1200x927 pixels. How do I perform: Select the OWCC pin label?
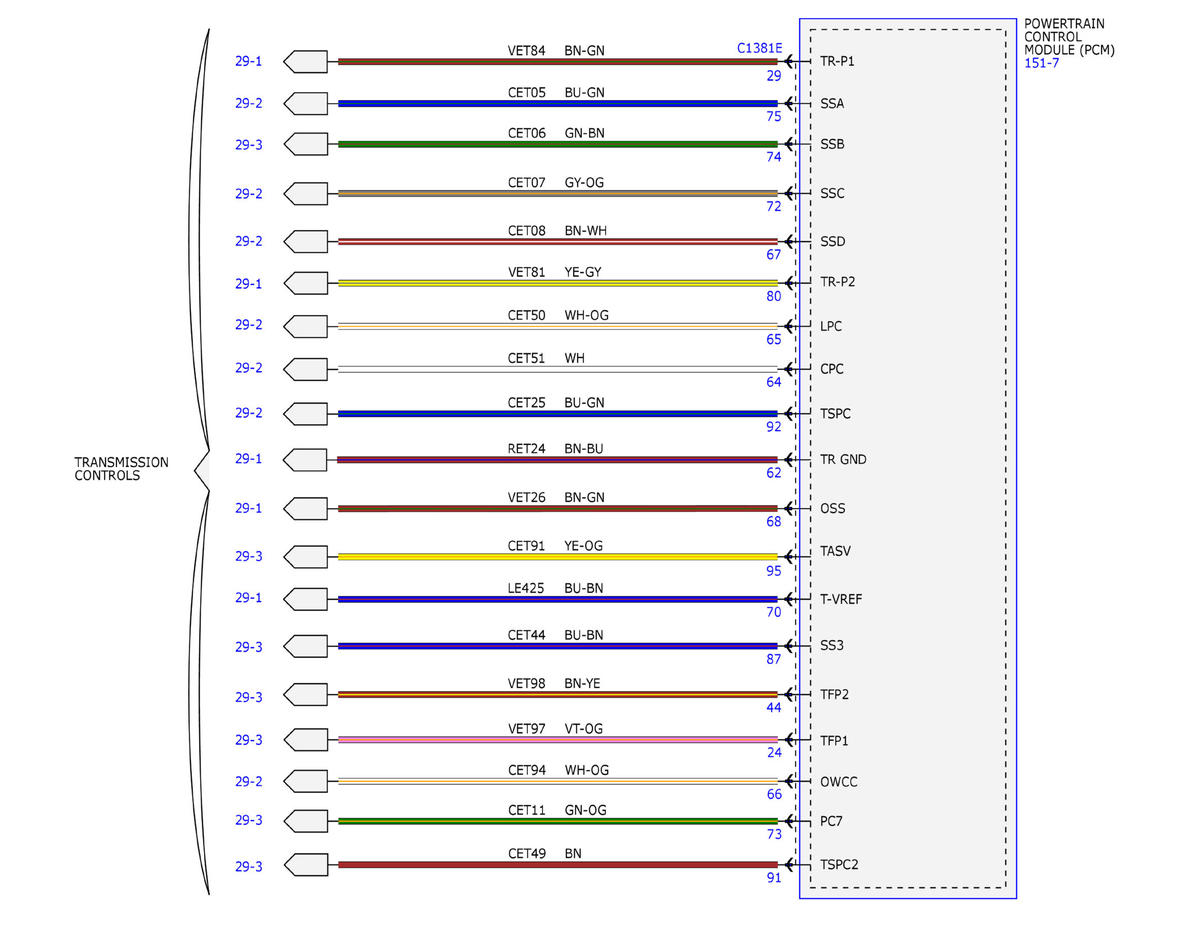(838, 782)
